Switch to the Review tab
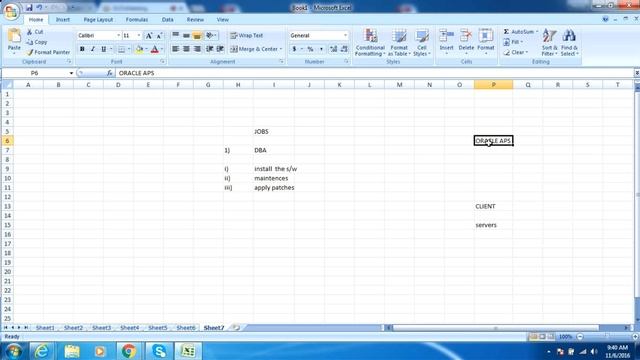The width and height of the screenshot is (640, 360). point(195,20)
